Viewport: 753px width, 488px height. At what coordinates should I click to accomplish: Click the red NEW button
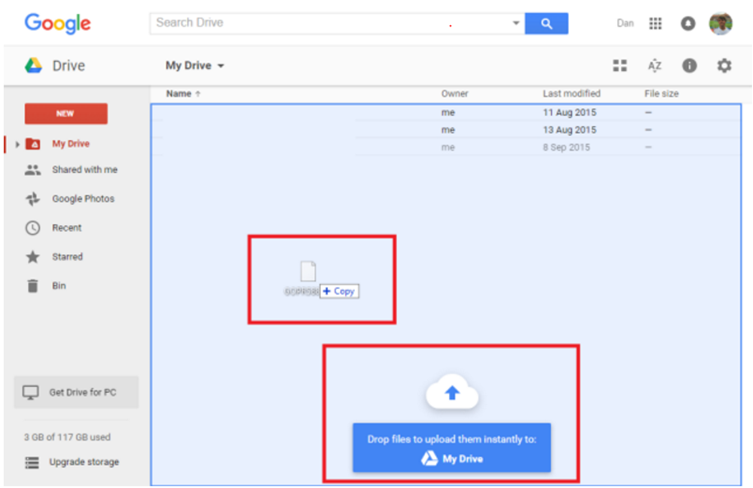[x=66, y=114]
